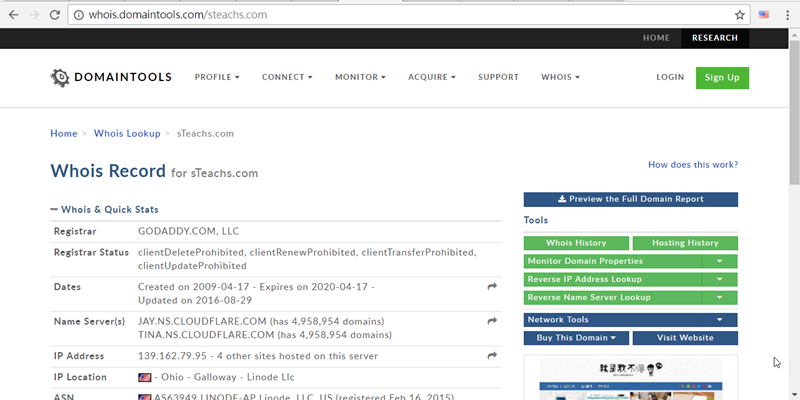This screenshot has width=800, height=400.
Task: Click Visit Website button
Action: (x=685, y=338)
